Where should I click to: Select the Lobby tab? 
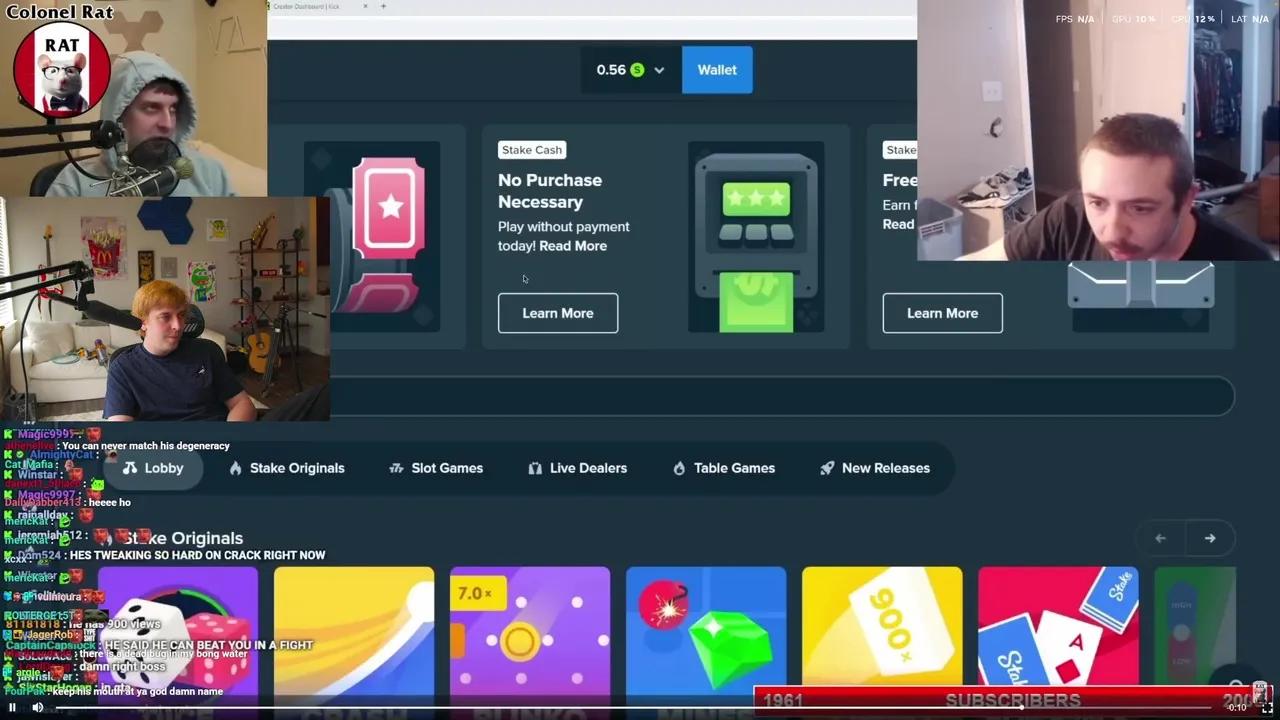click(153, 468)
